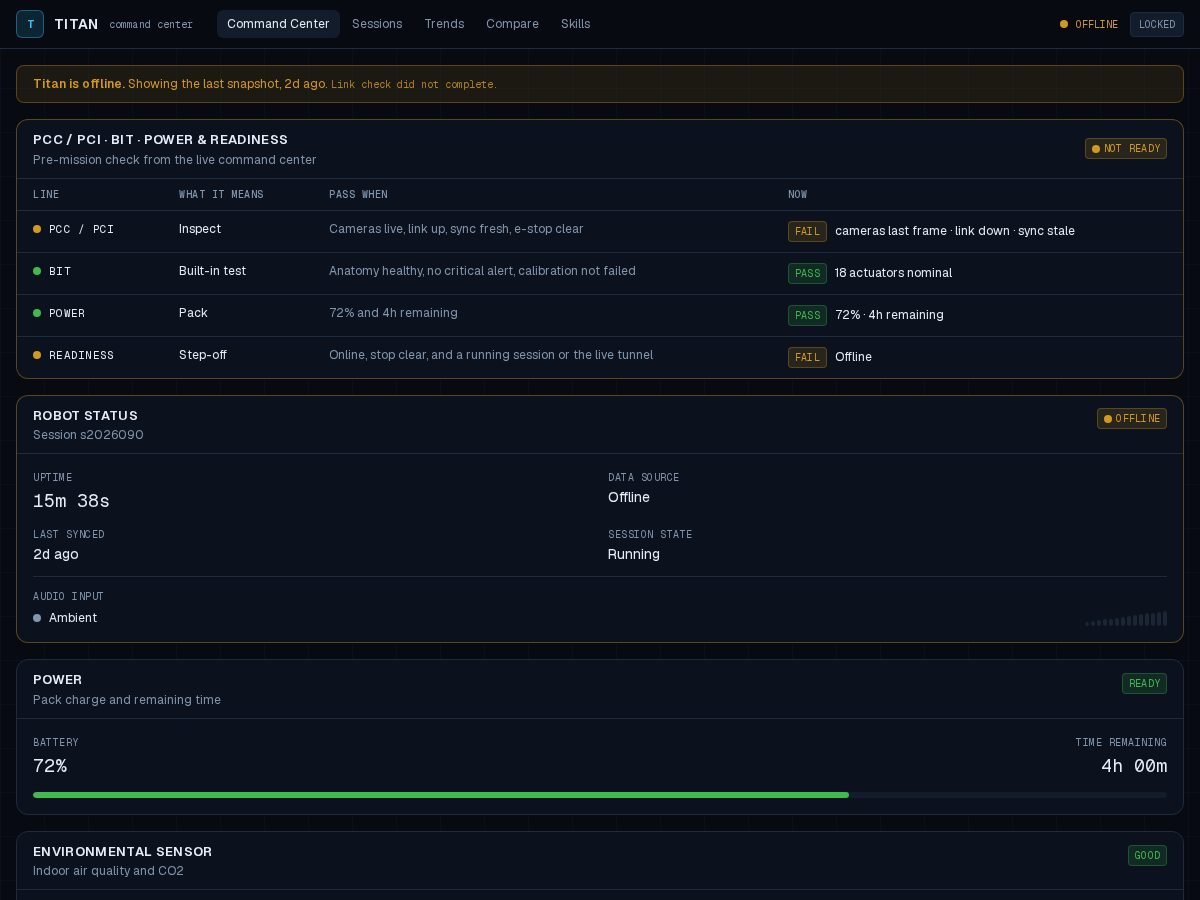
Task: Click the PASS badge beside 18 actuators nominal
Action: 807,273
